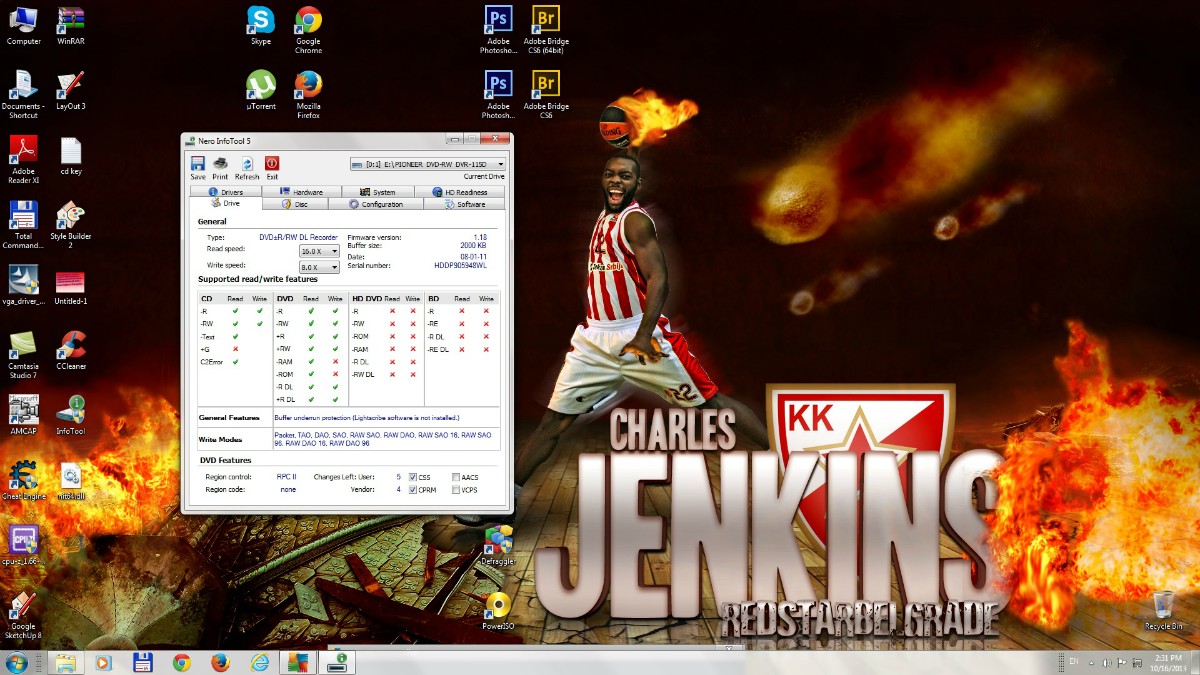Switch to the Disc tab
1200x675 pixels.
point(296,204)
